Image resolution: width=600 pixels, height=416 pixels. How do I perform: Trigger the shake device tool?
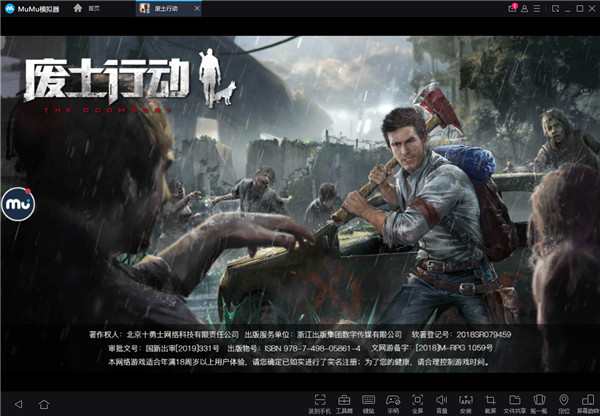(x=539, y=404)
